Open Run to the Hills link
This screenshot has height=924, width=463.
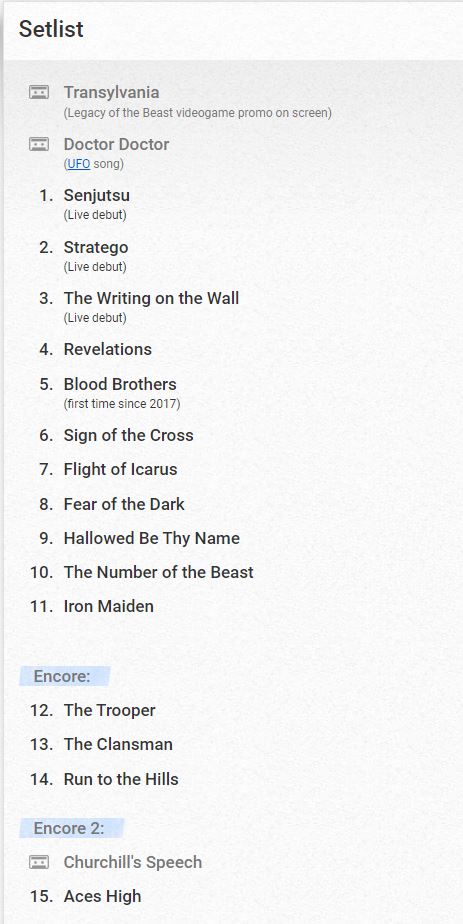(x=121, y=779)
